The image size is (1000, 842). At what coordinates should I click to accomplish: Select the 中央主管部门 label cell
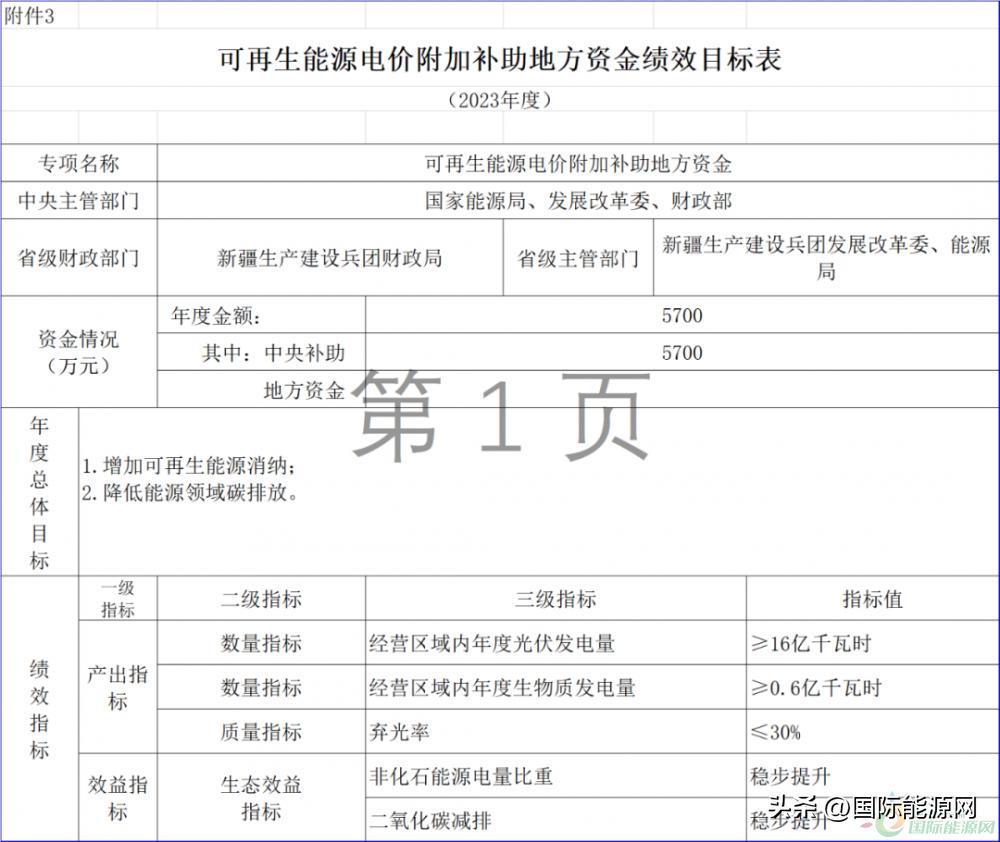coord(79,200)
